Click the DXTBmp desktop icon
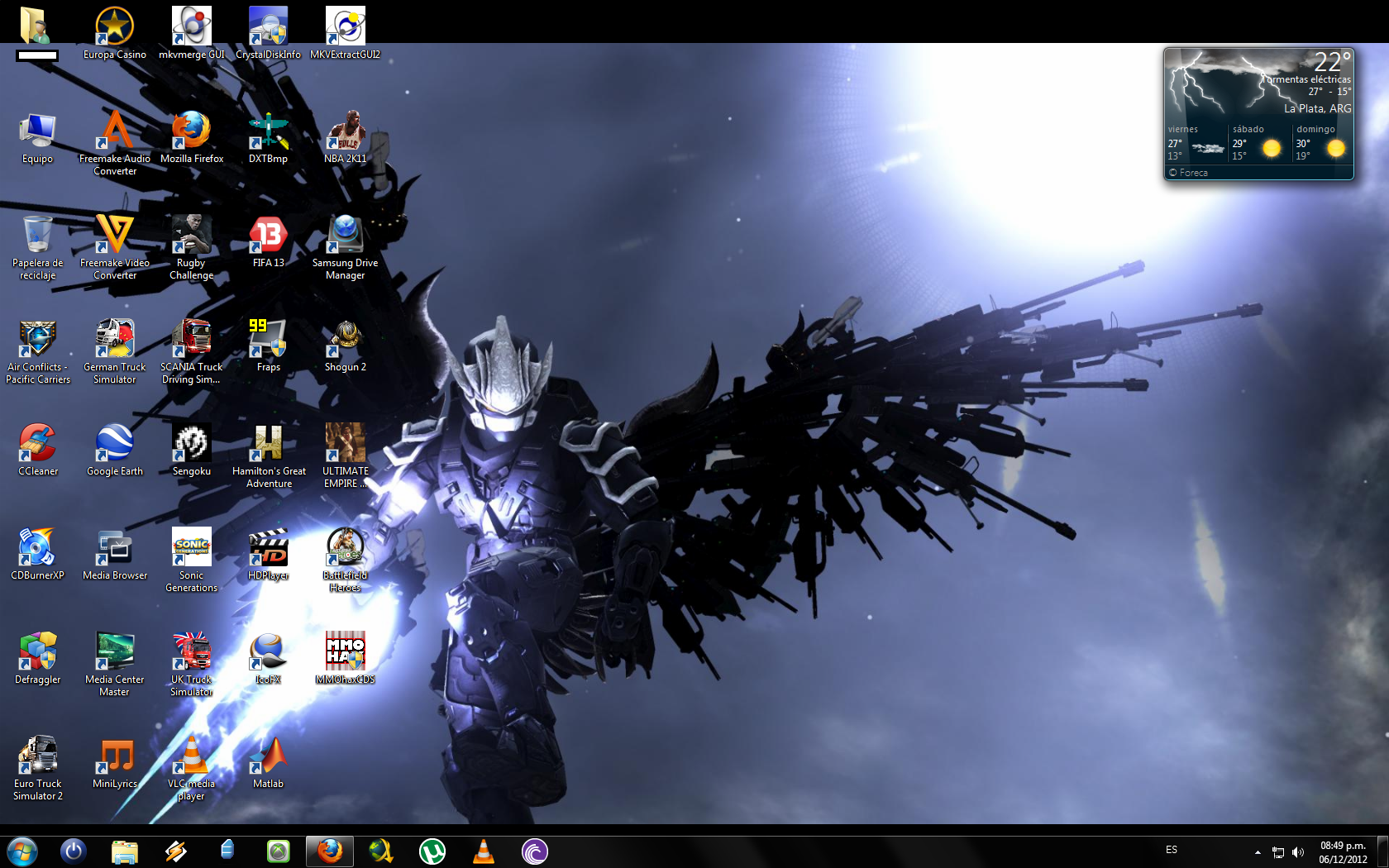The image size is (1389, 868). (x=269, y=137)
